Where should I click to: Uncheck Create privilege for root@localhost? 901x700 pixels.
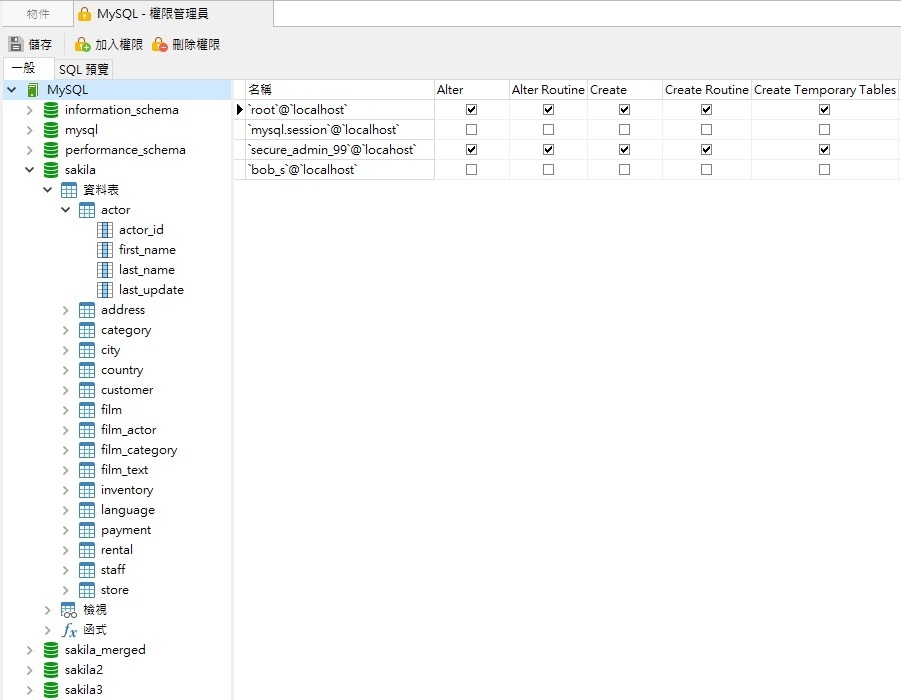pos(625,110)
